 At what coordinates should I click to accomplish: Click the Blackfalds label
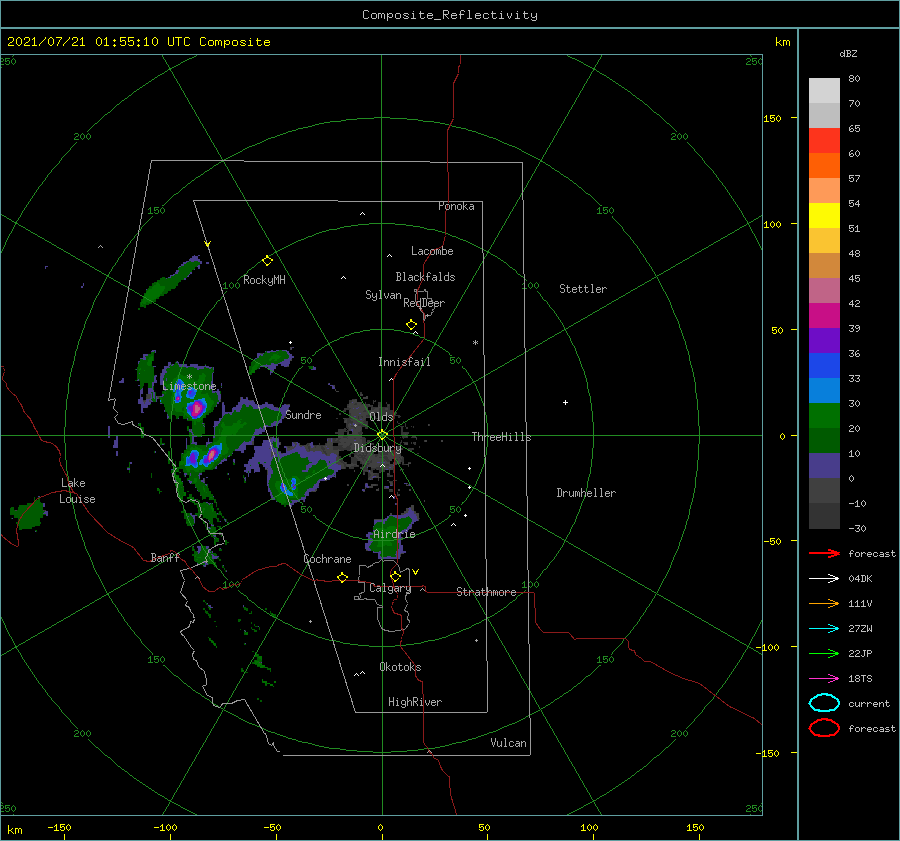tap(425, 277)
